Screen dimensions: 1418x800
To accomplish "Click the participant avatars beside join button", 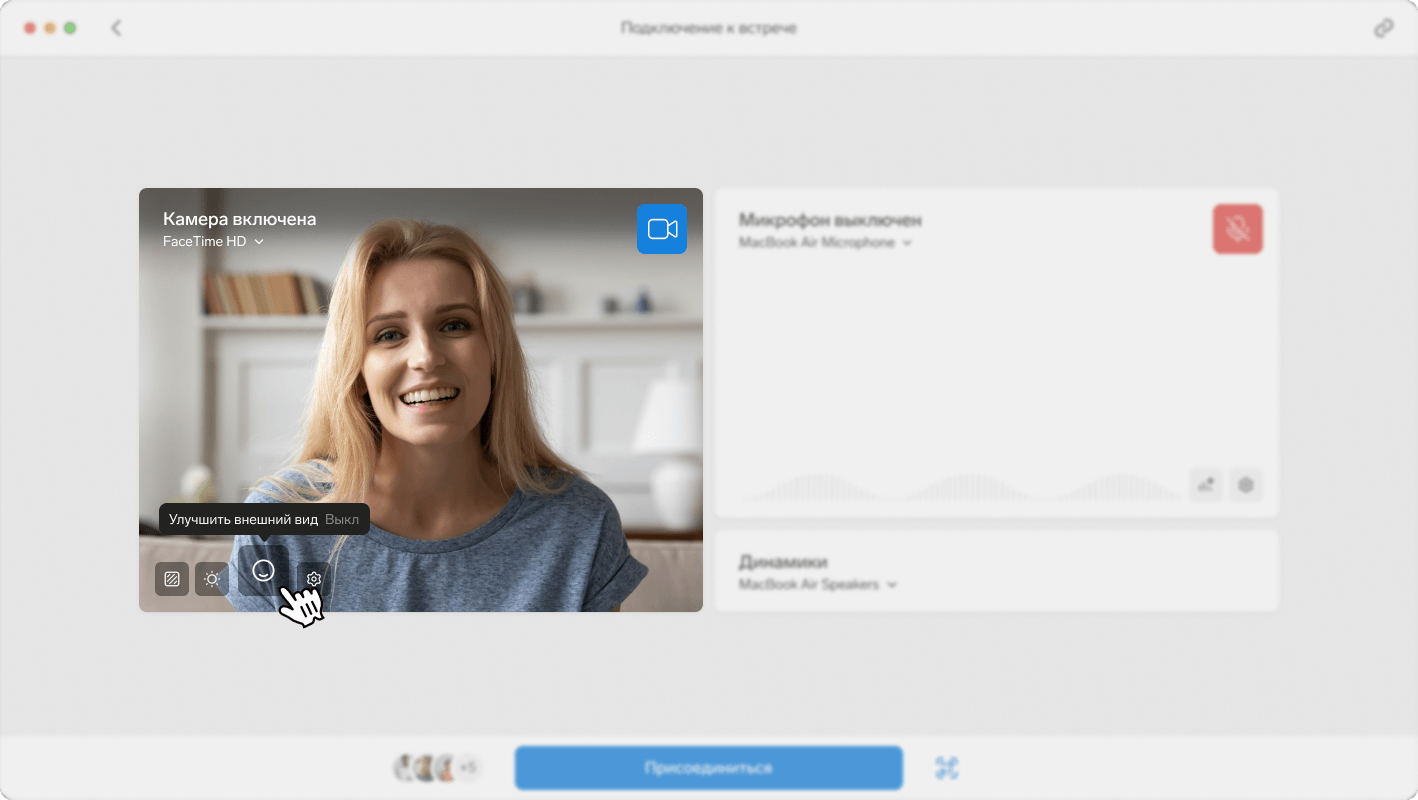I will [425, 768].
